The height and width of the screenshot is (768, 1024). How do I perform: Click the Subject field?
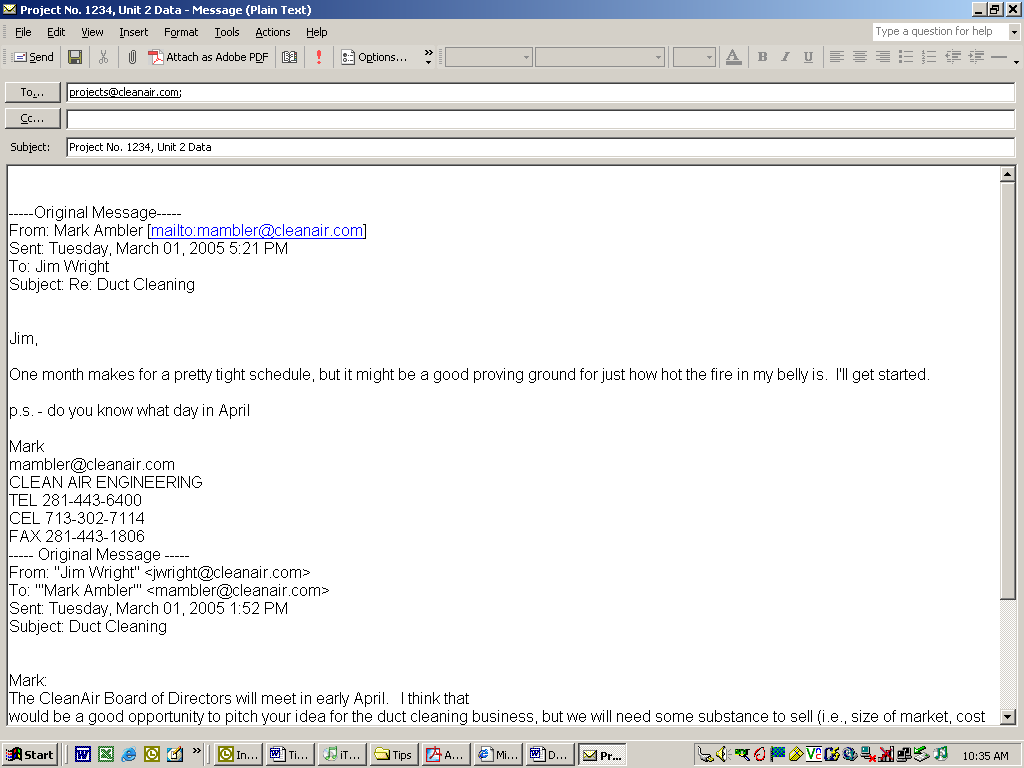click(x=541, y=147)
